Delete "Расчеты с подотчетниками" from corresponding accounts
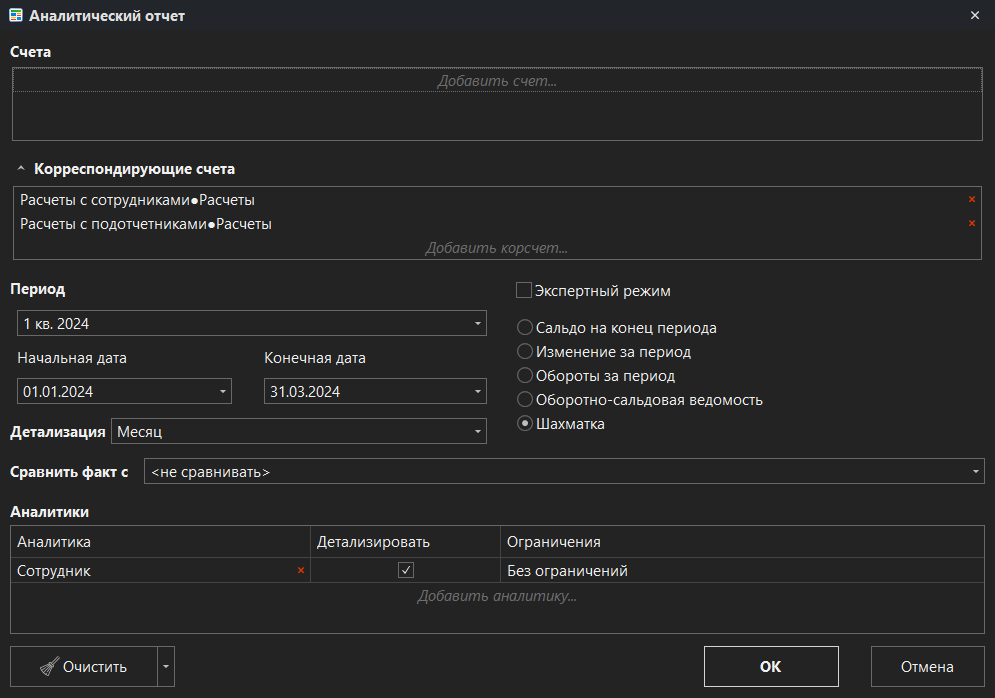 (970, 223)
